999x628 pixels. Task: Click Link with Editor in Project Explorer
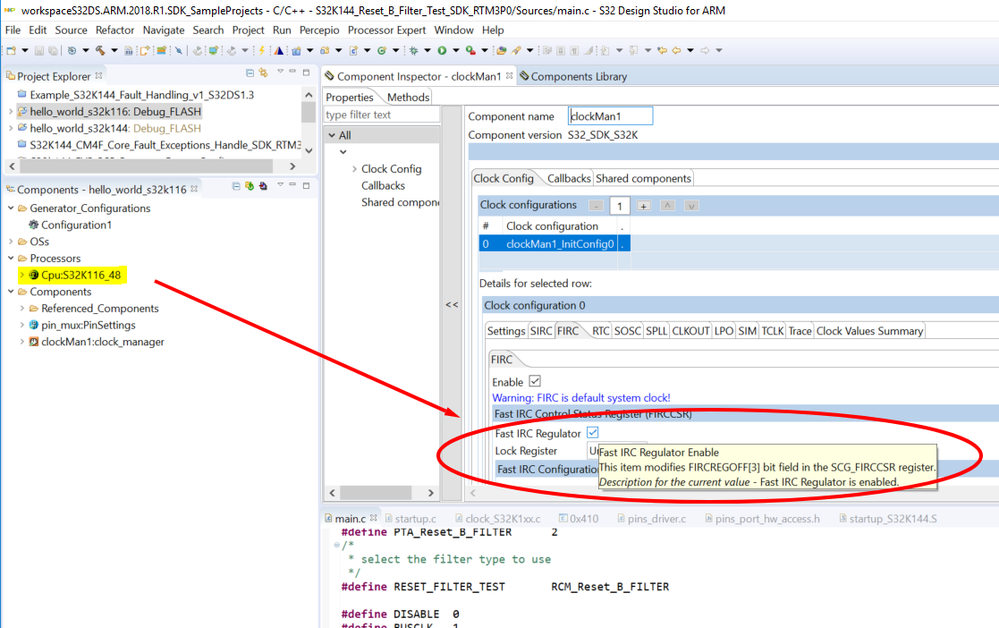(x=263, y=73)
